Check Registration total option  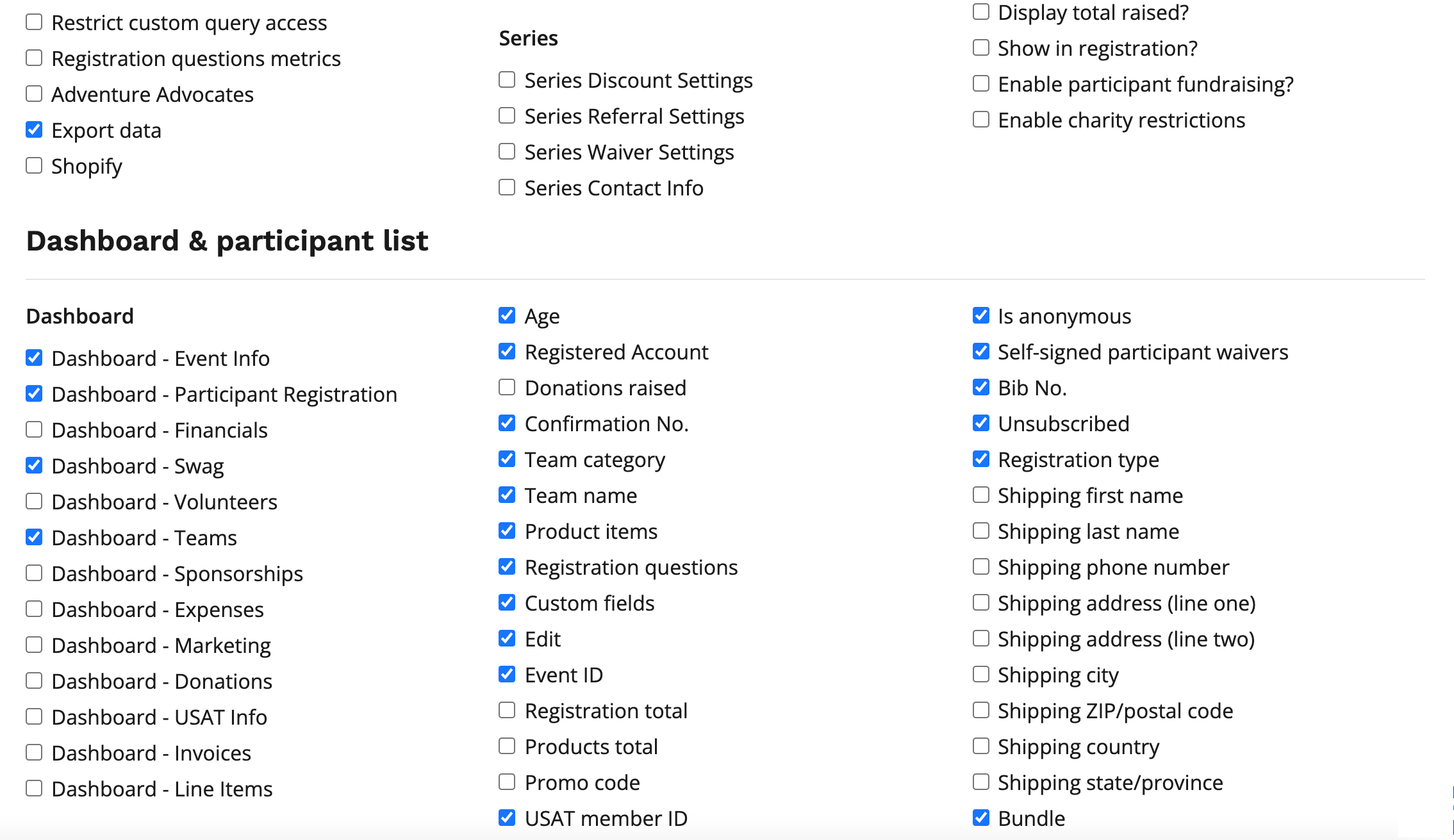(x=507, y=711)
